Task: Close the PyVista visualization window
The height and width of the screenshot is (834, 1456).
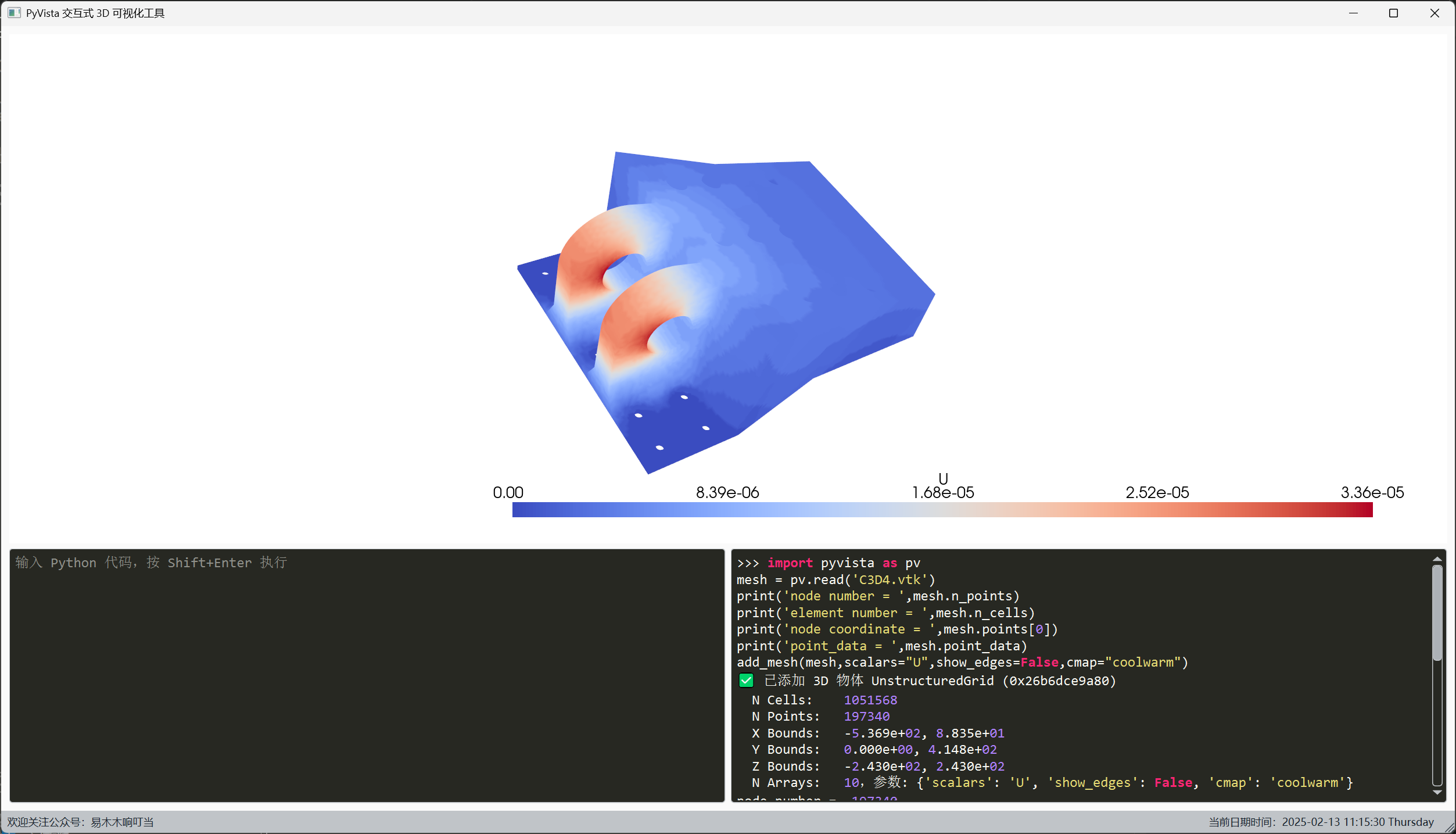Action: [x=1434, y=13]
